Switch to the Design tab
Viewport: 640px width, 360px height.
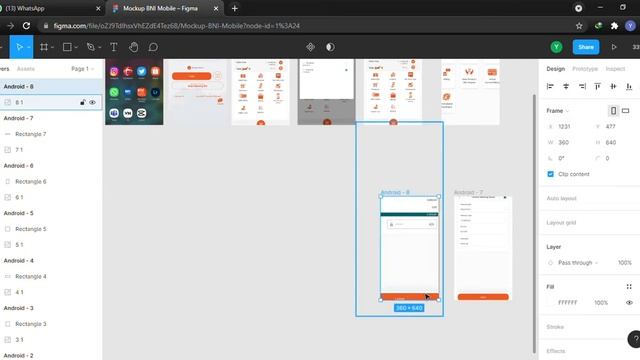[x=556, y=69]
